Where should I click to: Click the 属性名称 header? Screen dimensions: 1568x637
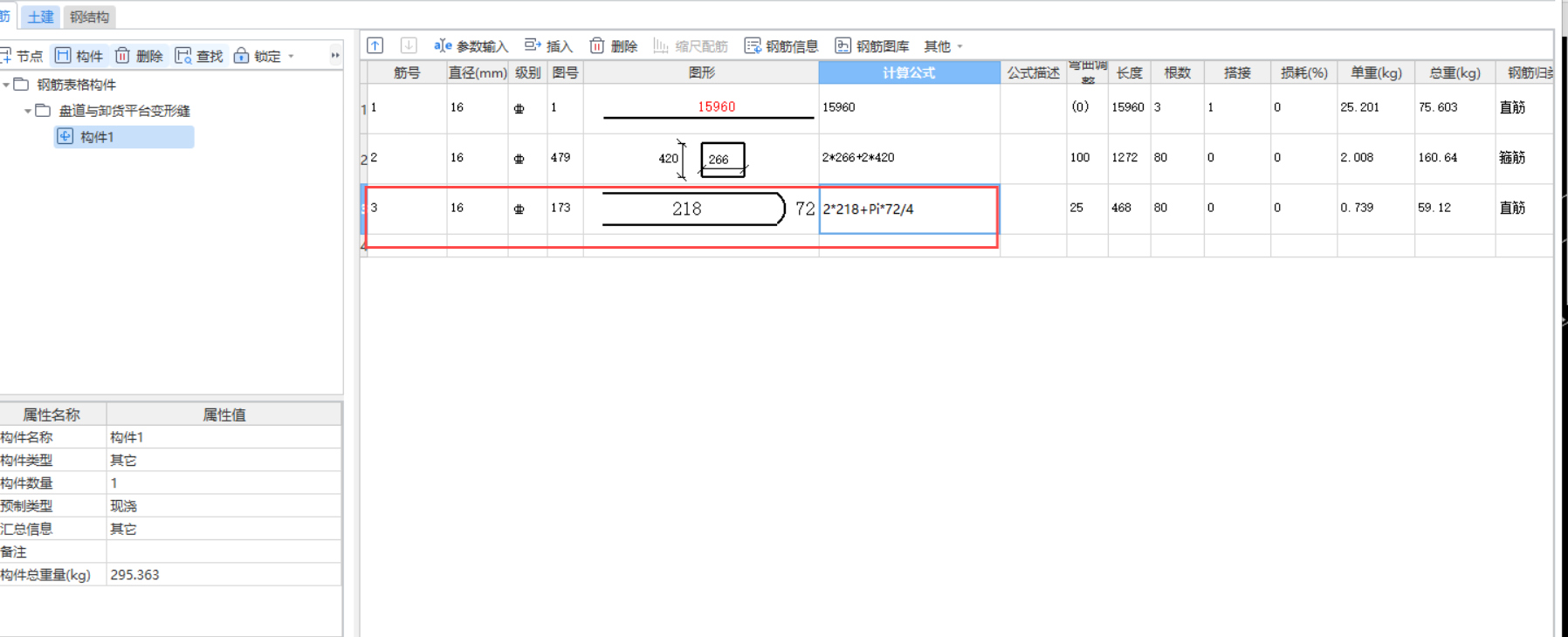pos(52,414)
